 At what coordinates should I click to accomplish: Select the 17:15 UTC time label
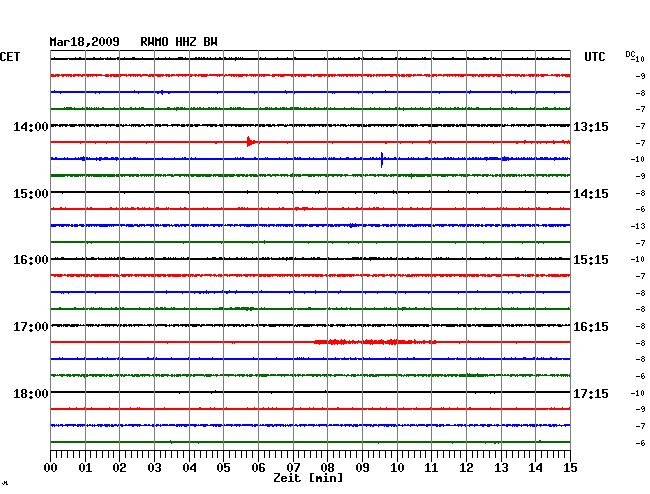click(x=591, y=393)
